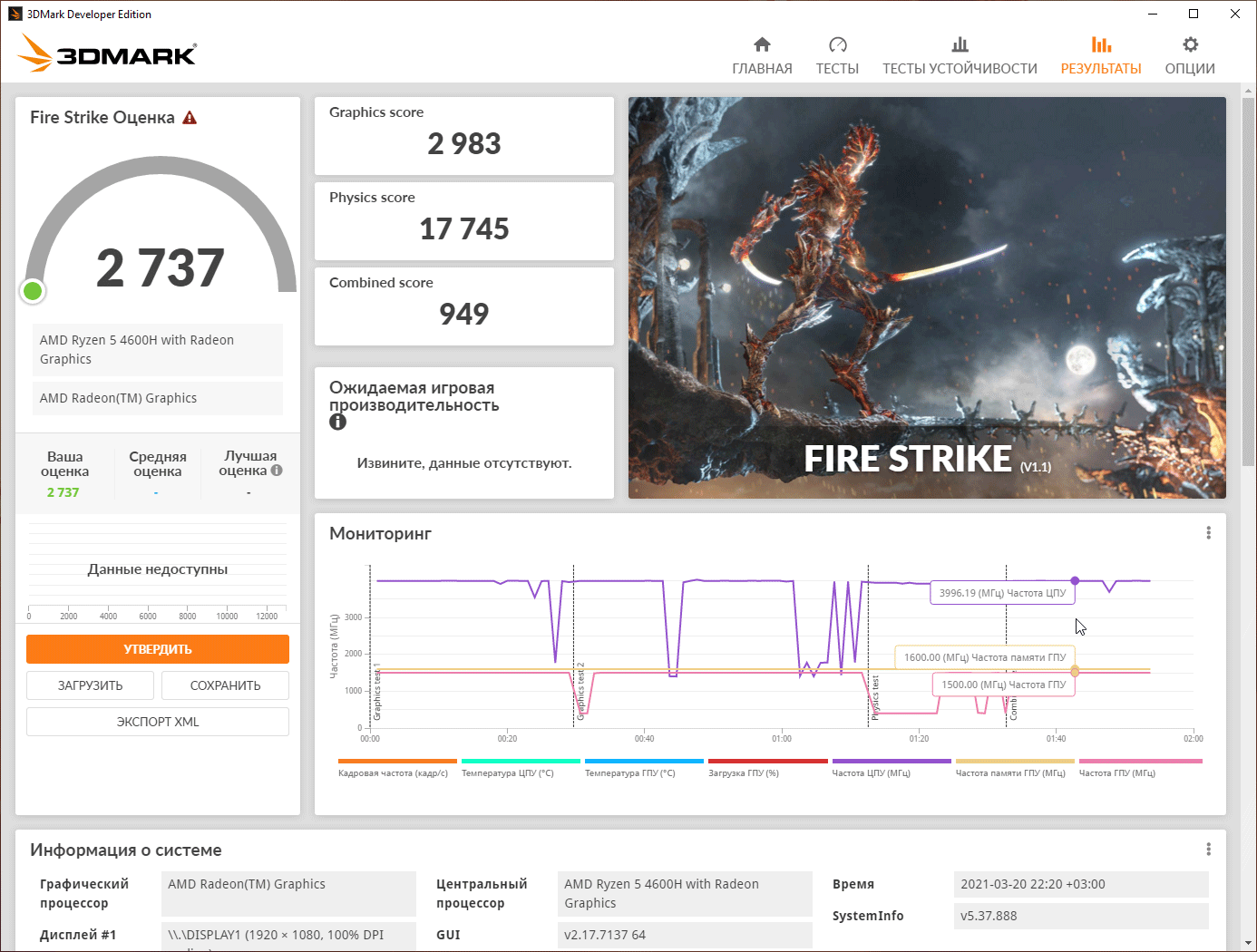Click the window title bar app icon
The height and width of the screenshot is (952, 1257).
15,14
